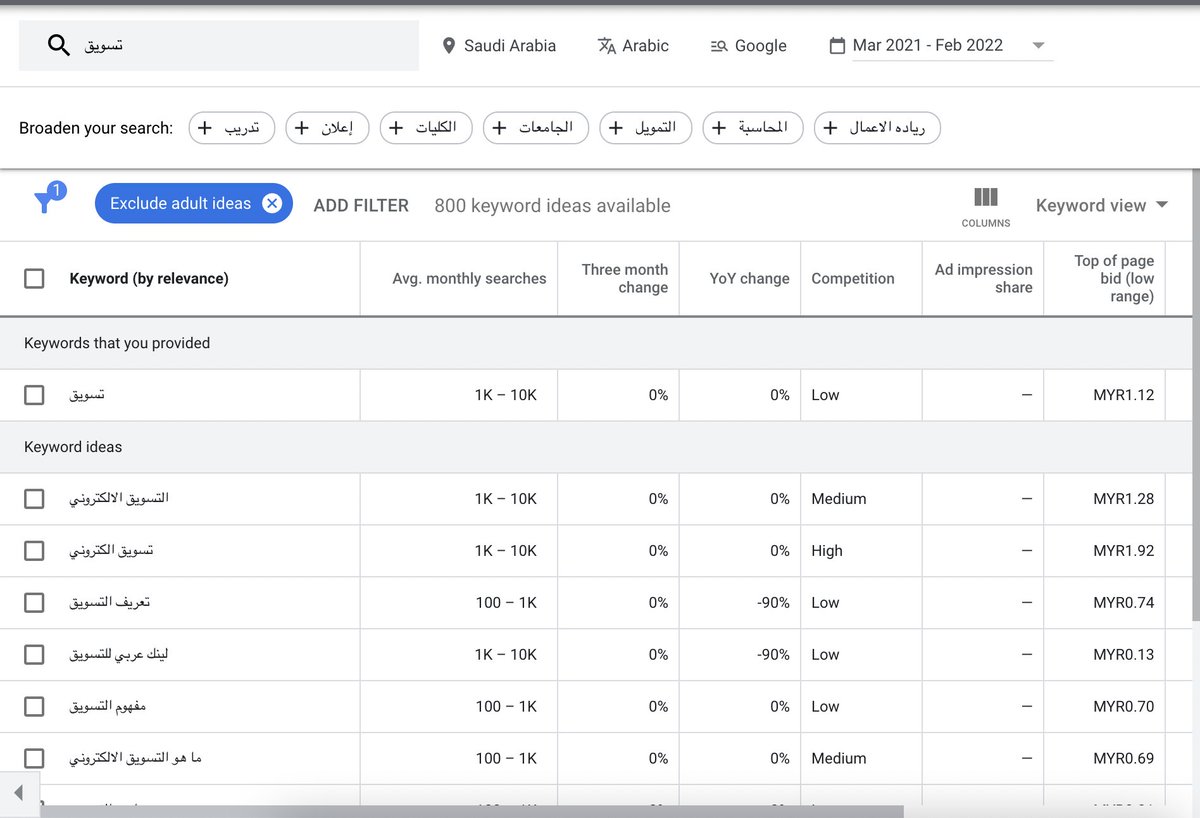
Task: Add الجامعات to broaden search
Action: (x=536, y=128)
